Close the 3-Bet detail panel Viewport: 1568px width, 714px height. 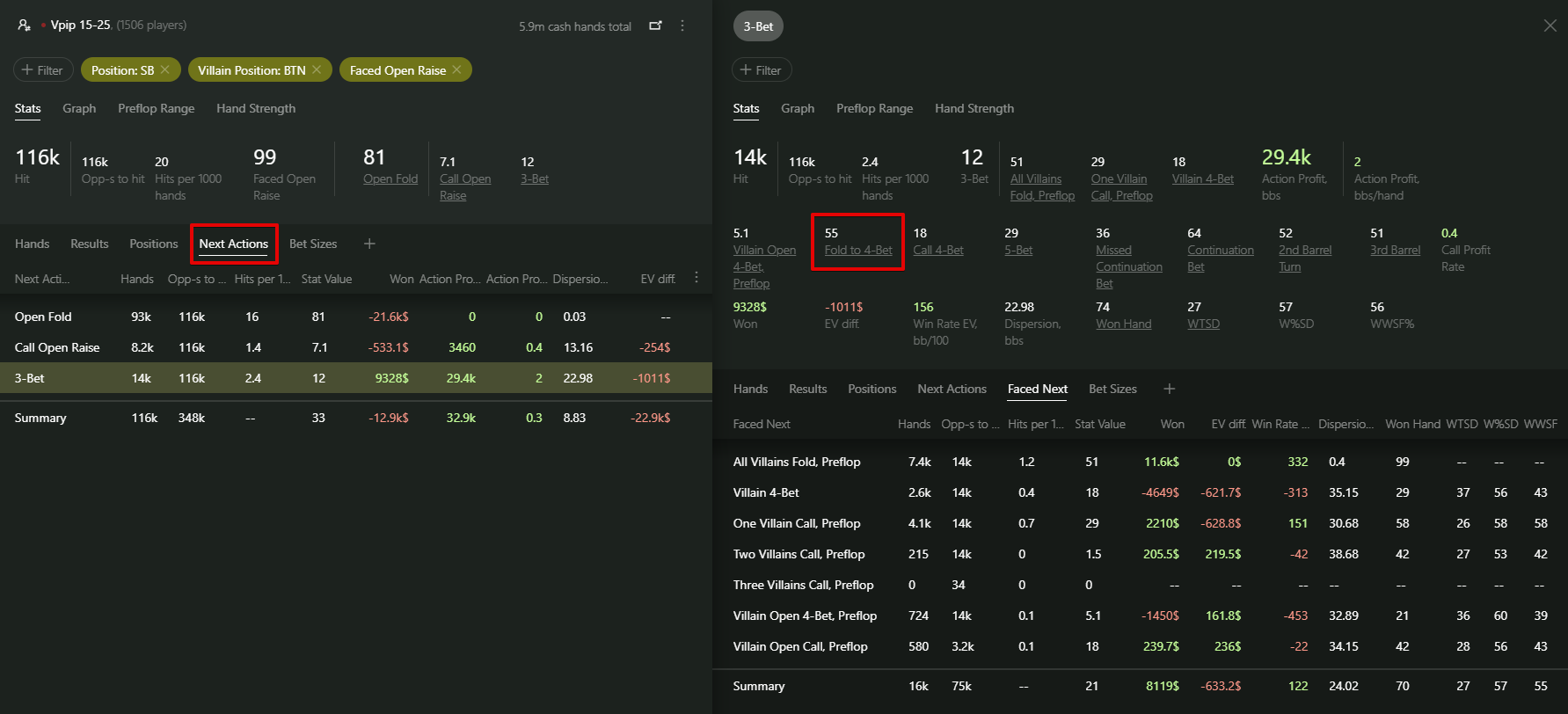[x=1550, y=26]
